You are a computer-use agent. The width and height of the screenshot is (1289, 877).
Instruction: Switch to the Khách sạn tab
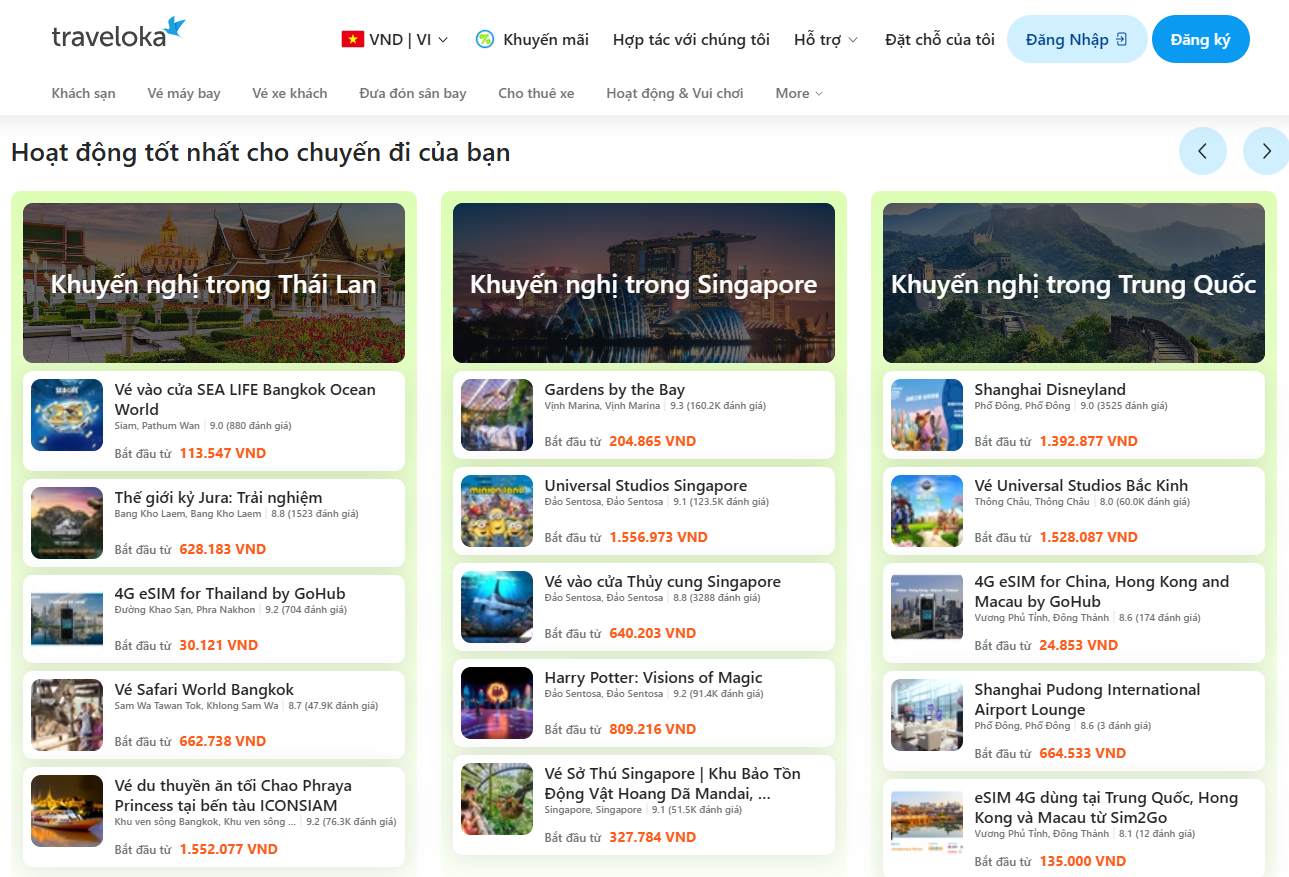tap(83, 93)
